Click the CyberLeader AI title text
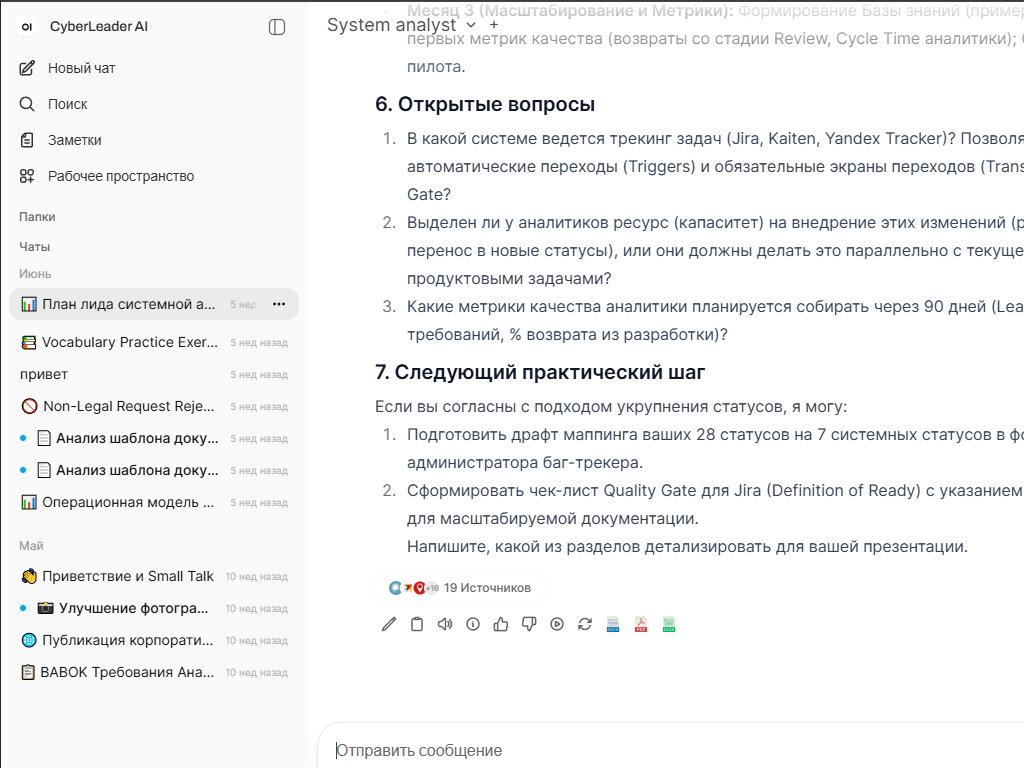Screen dimensions: 1024x768 pos(99,27)
